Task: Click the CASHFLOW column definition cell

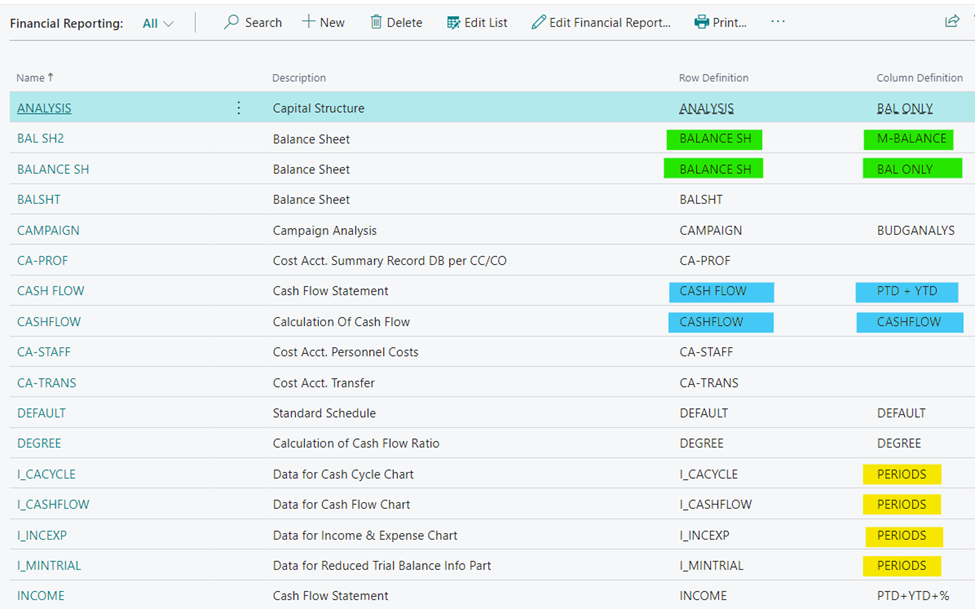Action: 910,322
